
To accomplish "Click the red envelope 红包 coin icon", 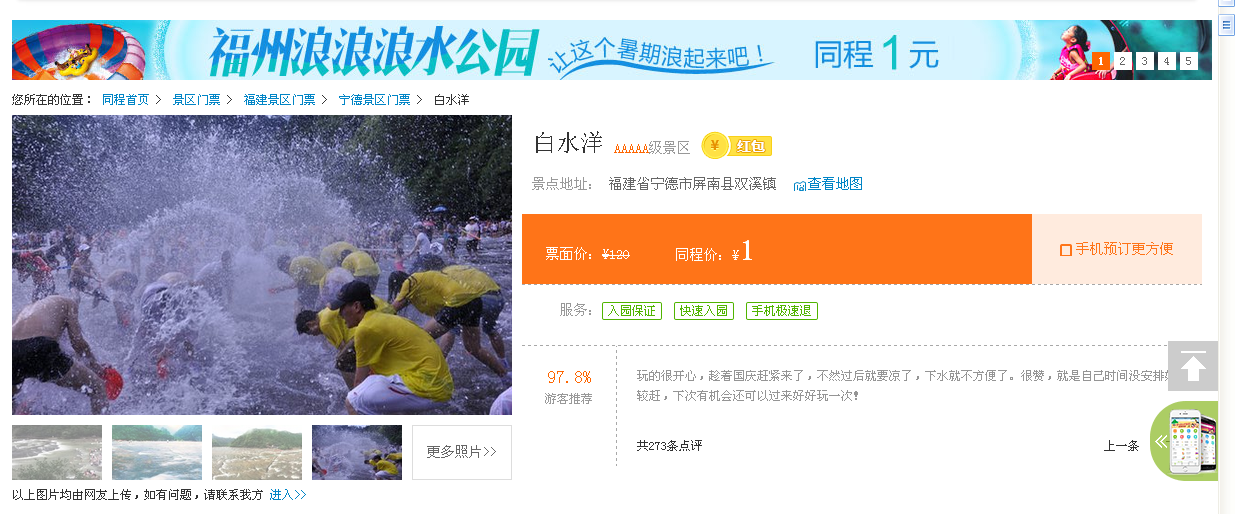I will (714, 146).
